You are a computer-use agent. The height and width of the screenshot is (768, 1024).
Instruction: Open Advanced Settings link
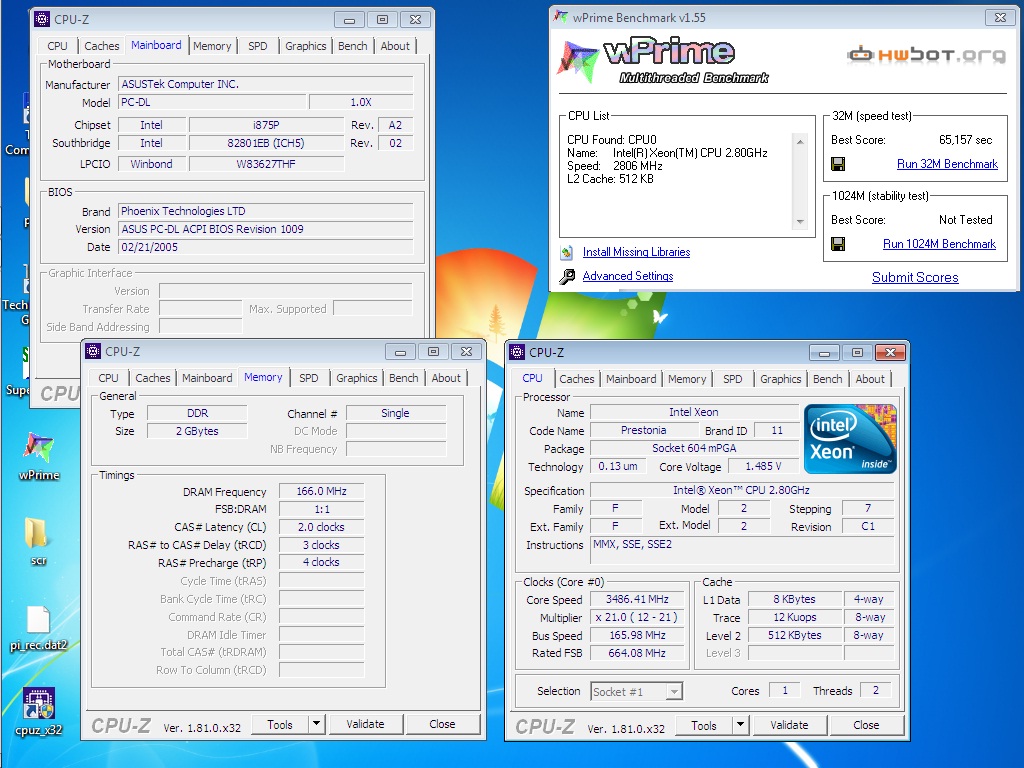pyautogui.click(x=628, y=276)
